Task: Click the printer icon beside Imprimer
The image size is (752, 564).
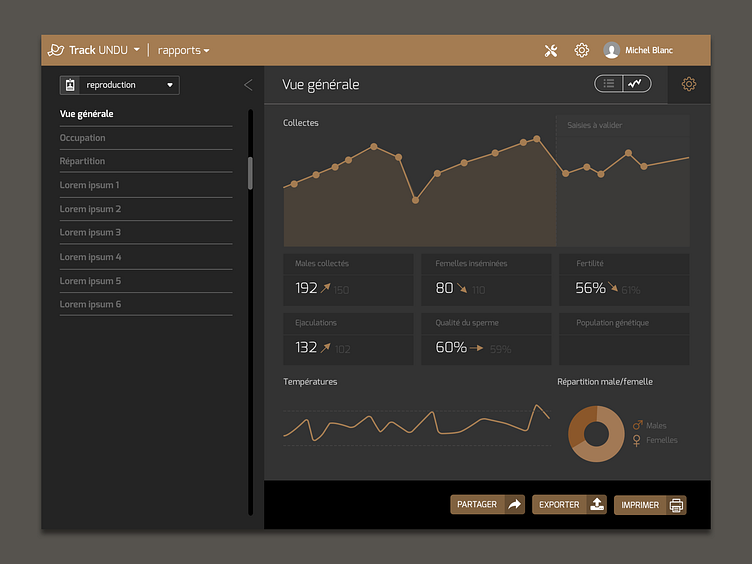Action: tap(676, 505)
